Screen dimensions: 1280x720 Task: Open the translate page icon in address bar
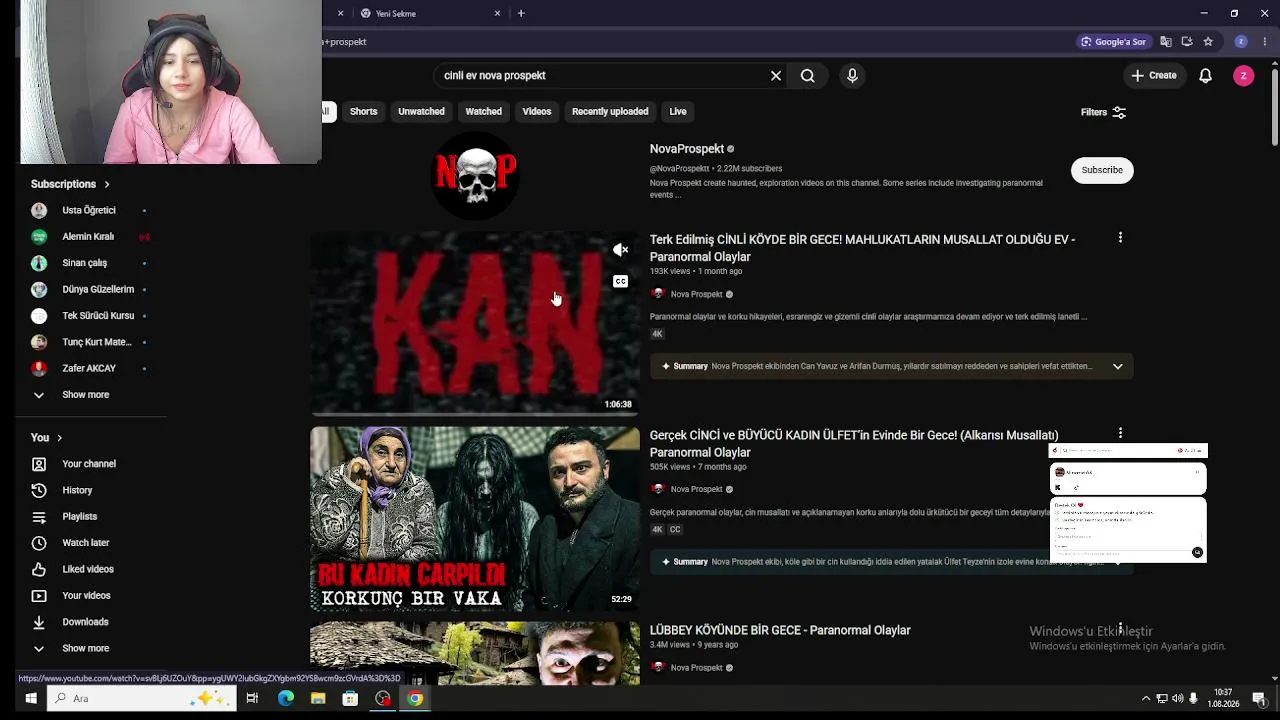[1166, 42]
